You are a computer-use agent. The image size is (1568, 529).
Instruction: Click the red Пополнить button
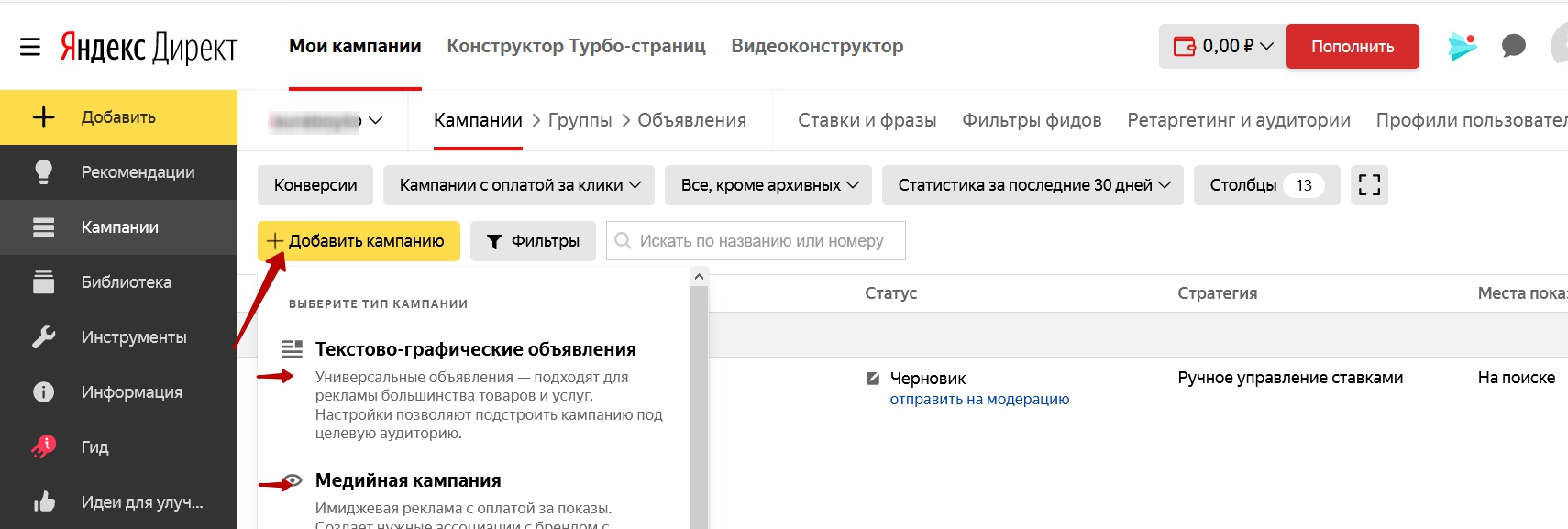(x=1353, y=46)
